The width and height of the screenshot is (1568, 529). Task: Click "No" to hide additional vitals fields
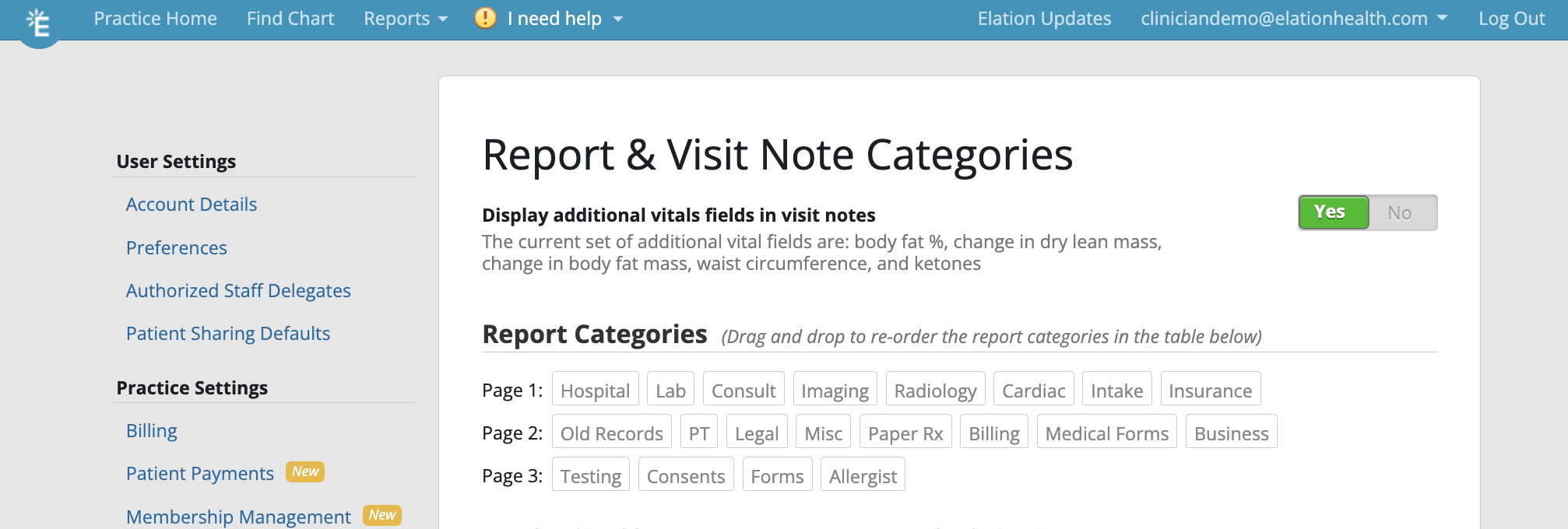pos(1399,212)
